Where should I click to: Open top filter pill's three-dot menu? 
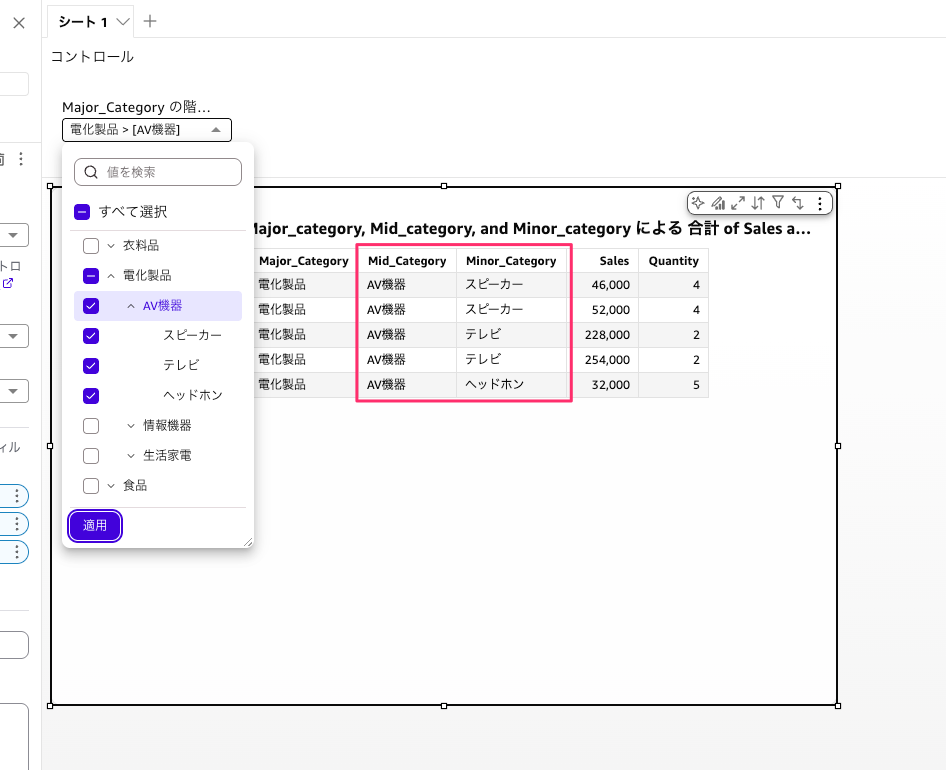point(17,496)
